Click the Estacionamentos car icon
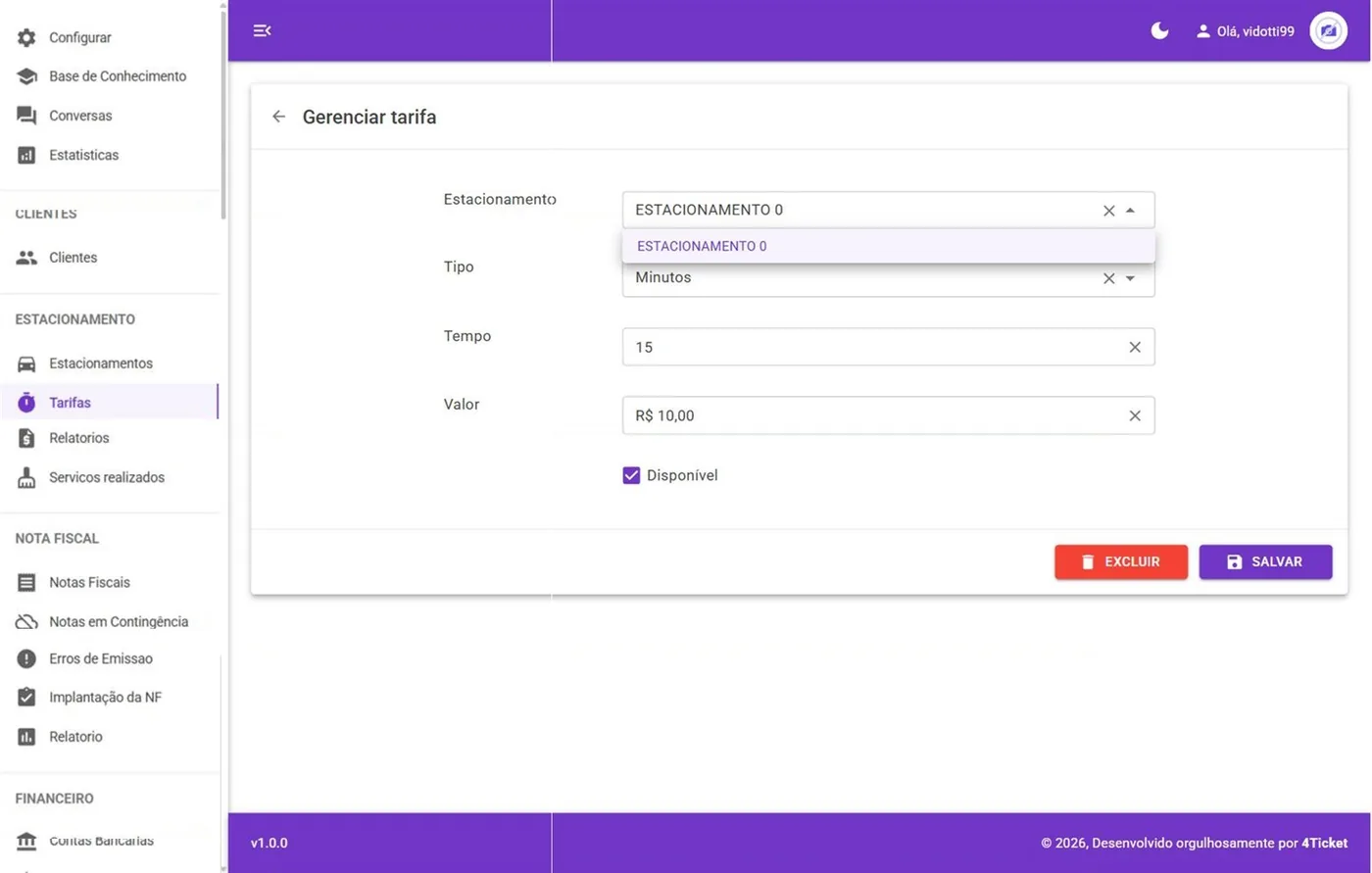Screen dimensions: 1372x873 [x=26, y=364]
